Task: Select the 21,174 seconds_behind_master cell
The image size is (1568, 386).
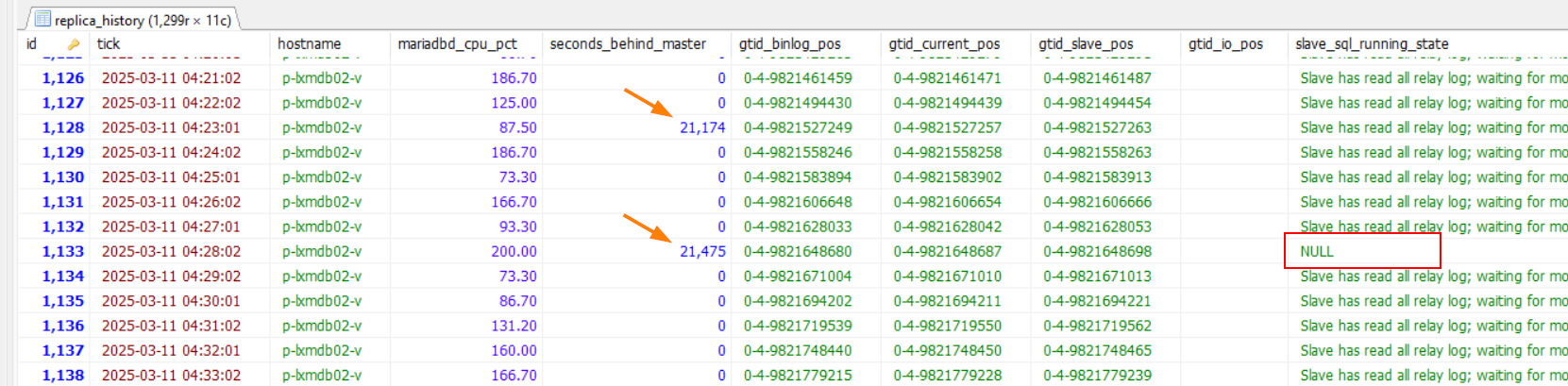Action: click(x=702, y=127)
